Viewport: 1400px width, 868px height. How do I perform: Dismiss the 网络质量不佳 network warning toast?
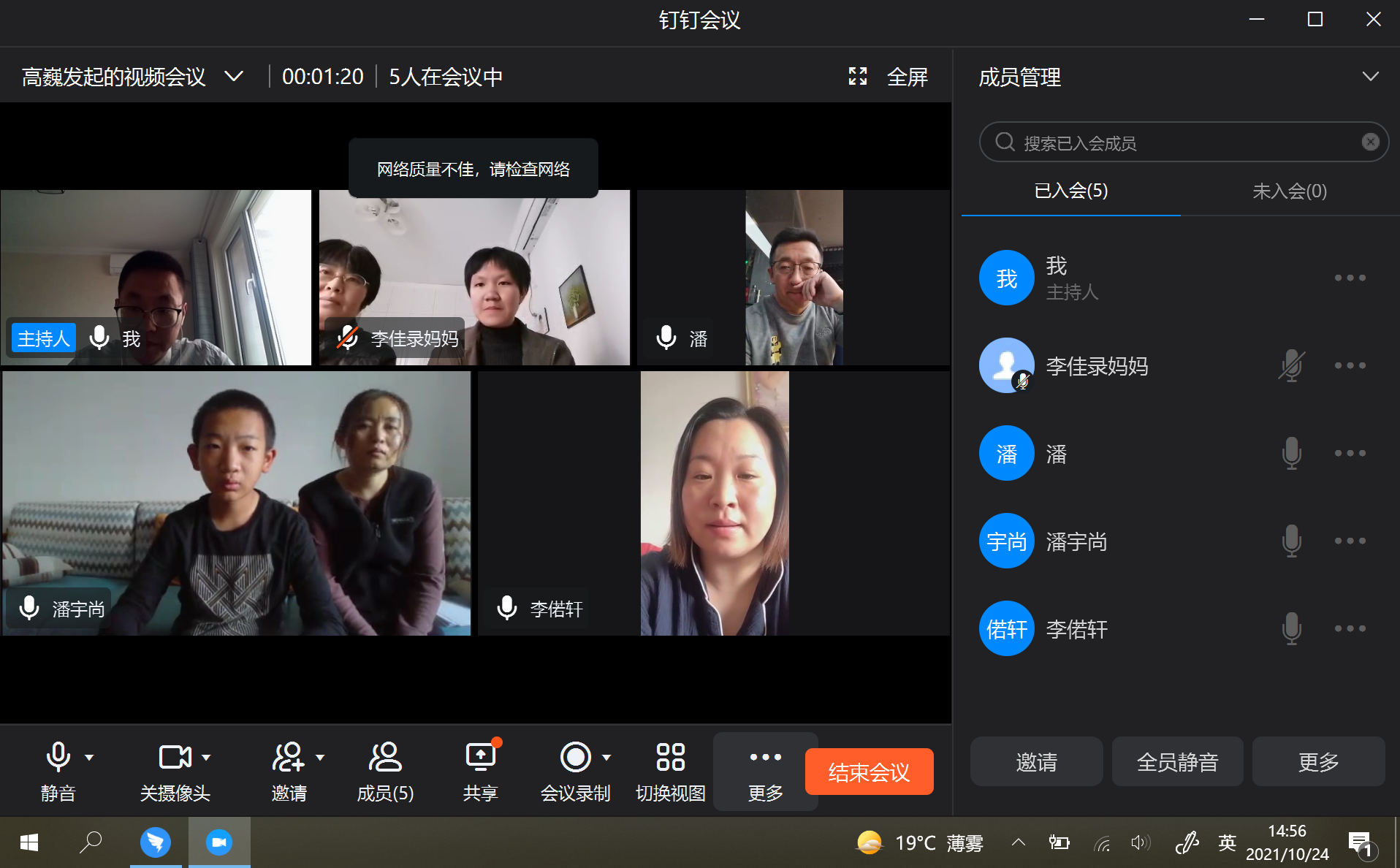(473, 169)
